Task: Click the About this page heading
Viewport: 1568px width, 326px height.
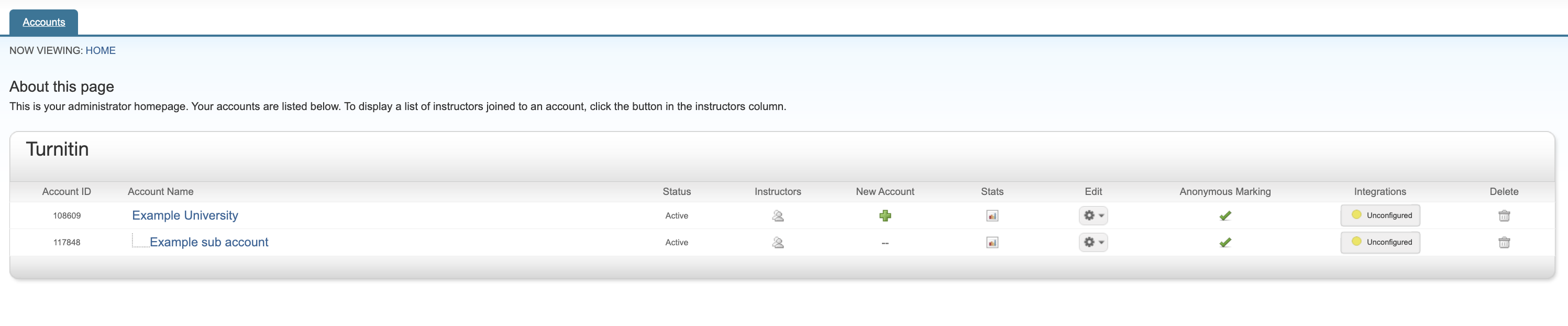Action: click(x=61, y=86)
